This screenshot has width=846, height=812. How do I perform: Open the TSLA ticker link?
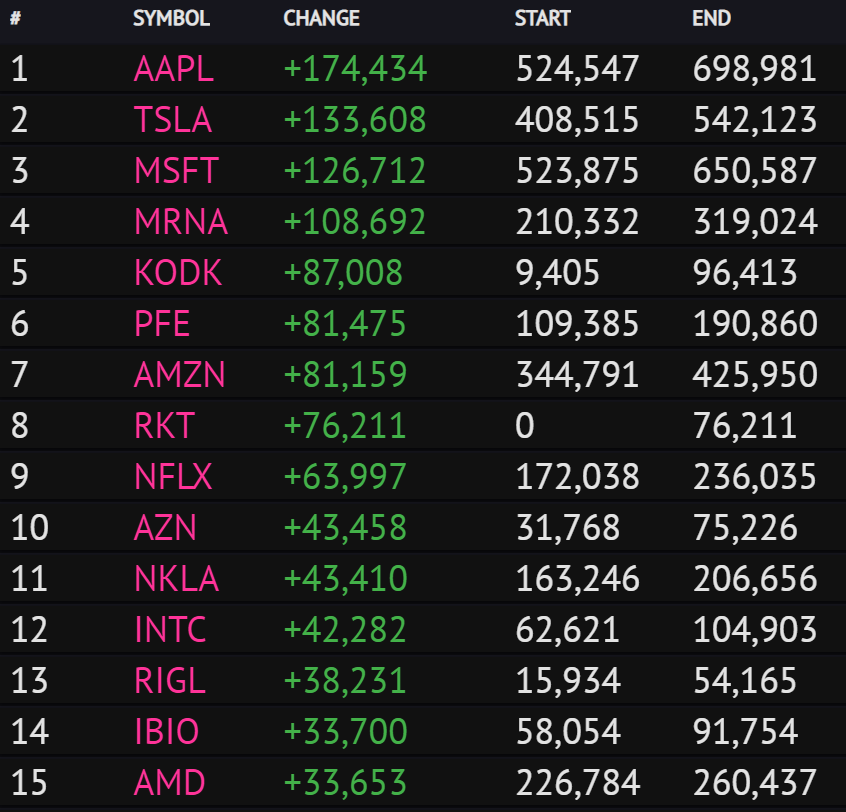tap(172, 120)
